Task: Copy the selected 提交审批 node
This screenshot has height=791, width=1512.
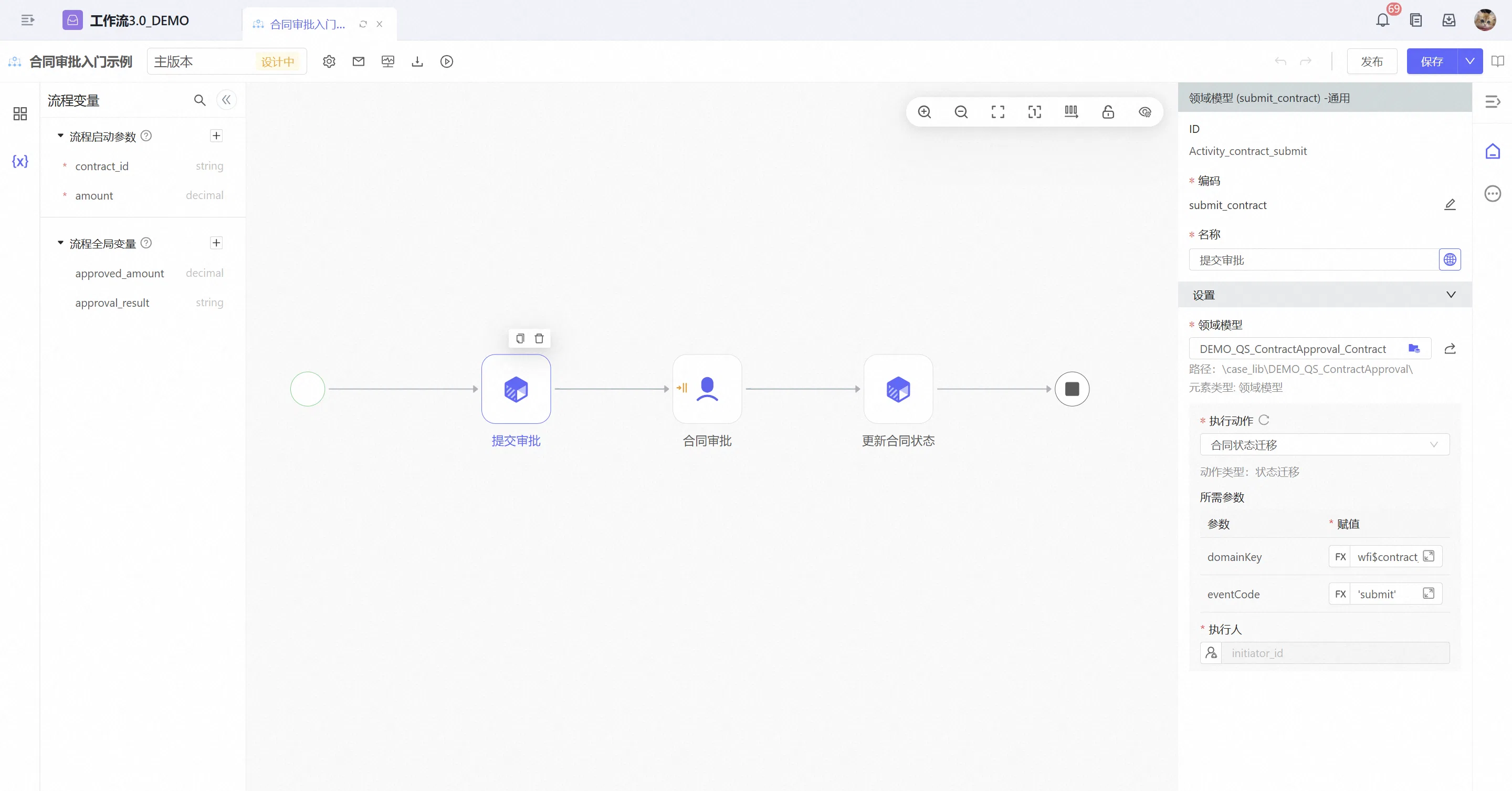Action: (x=520, y=338)
